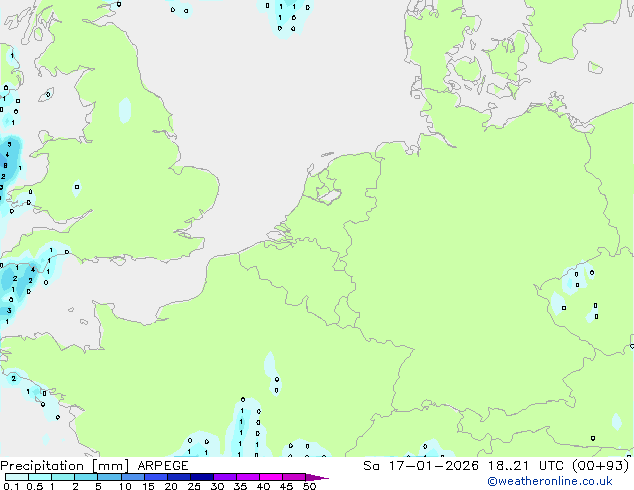The height and width of the screenshot is (490, 634).
Task: Click the 20 mm legend swatch
Action: (179, 477)
